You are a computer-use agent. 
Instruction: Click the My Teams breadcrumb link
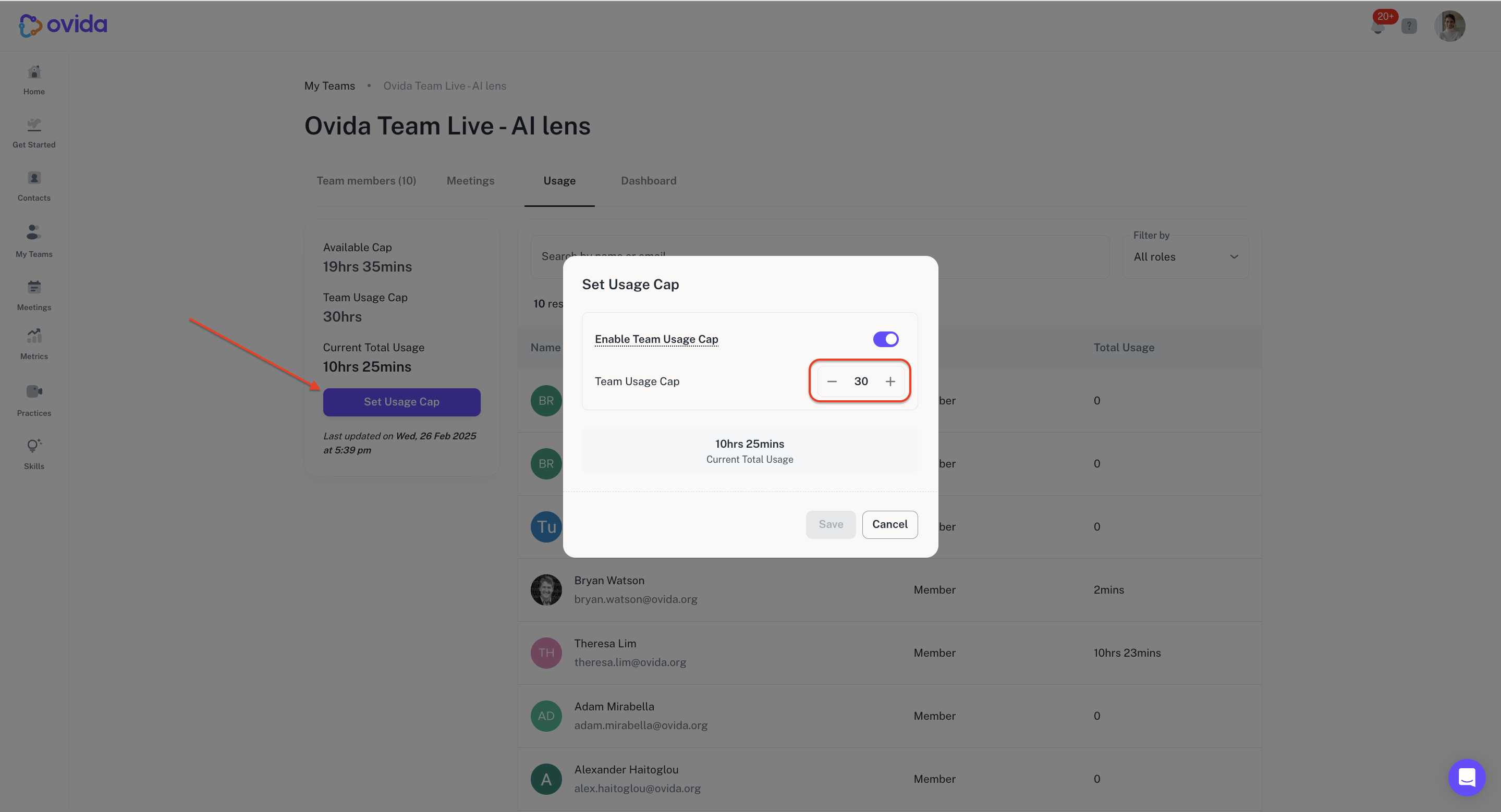329,86
